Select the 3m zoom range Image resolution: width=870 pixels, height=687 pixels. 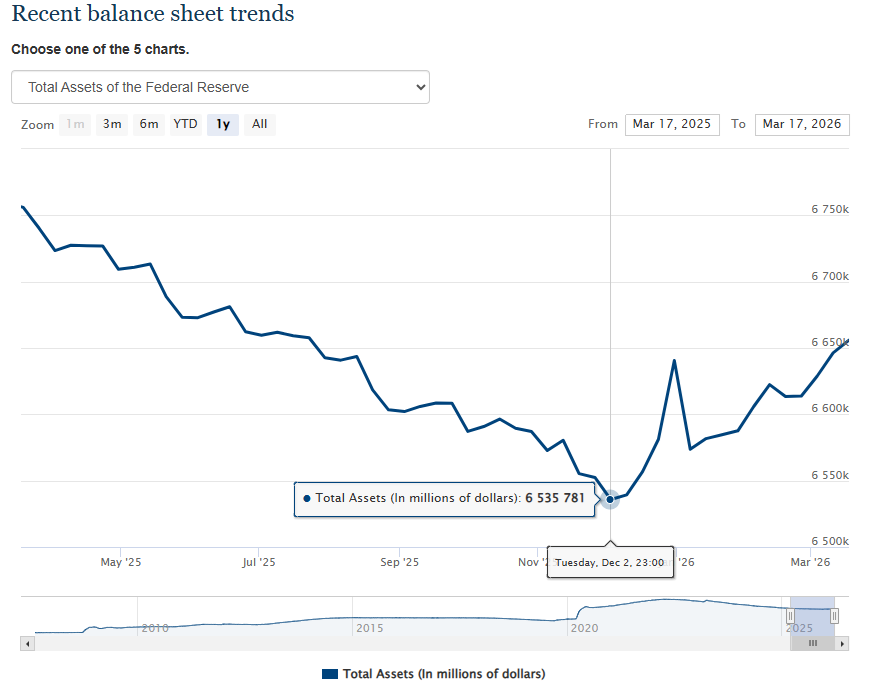tap(112, 124)
